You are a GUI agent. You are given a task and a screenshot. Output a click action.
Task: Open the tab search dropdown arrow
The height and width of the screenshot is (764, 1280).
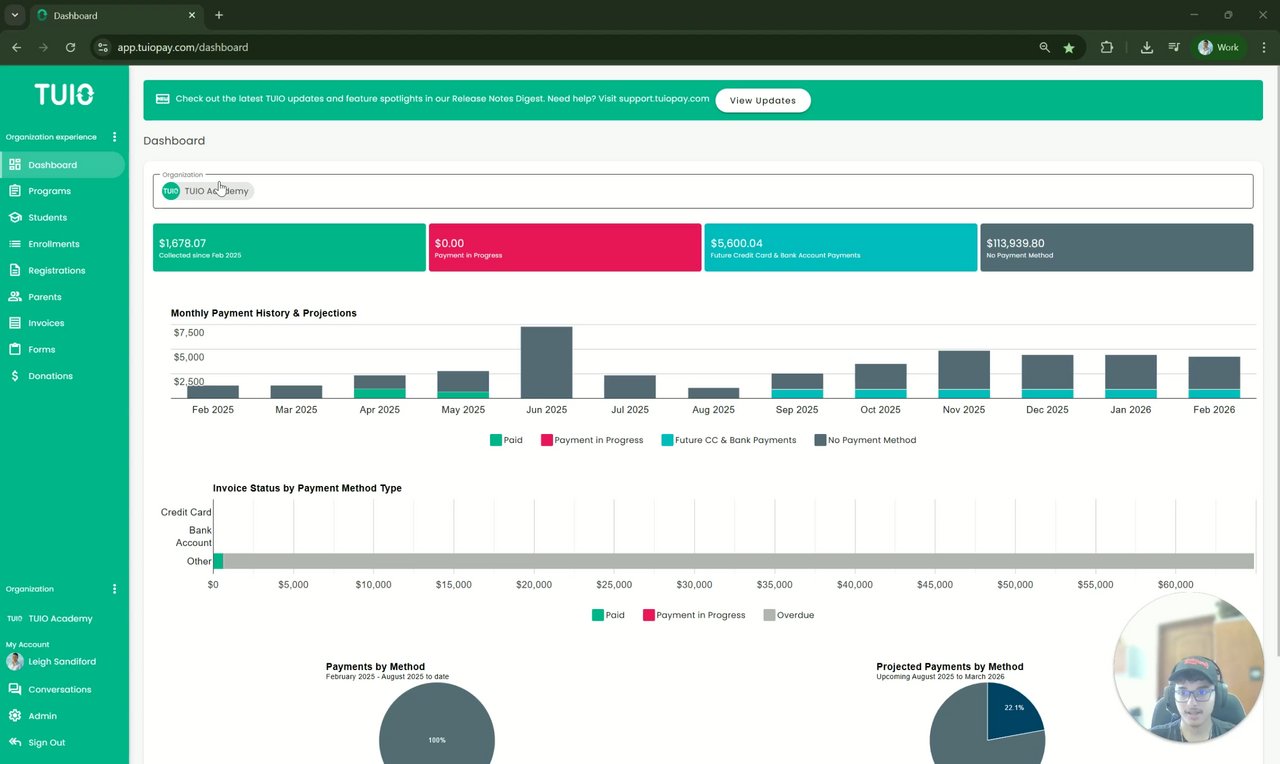[15, 15]
